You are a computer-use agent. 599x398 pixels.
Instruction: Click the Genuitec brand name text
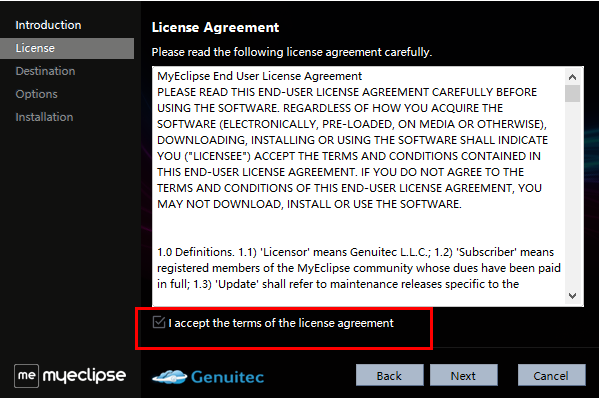click(227, 377)
